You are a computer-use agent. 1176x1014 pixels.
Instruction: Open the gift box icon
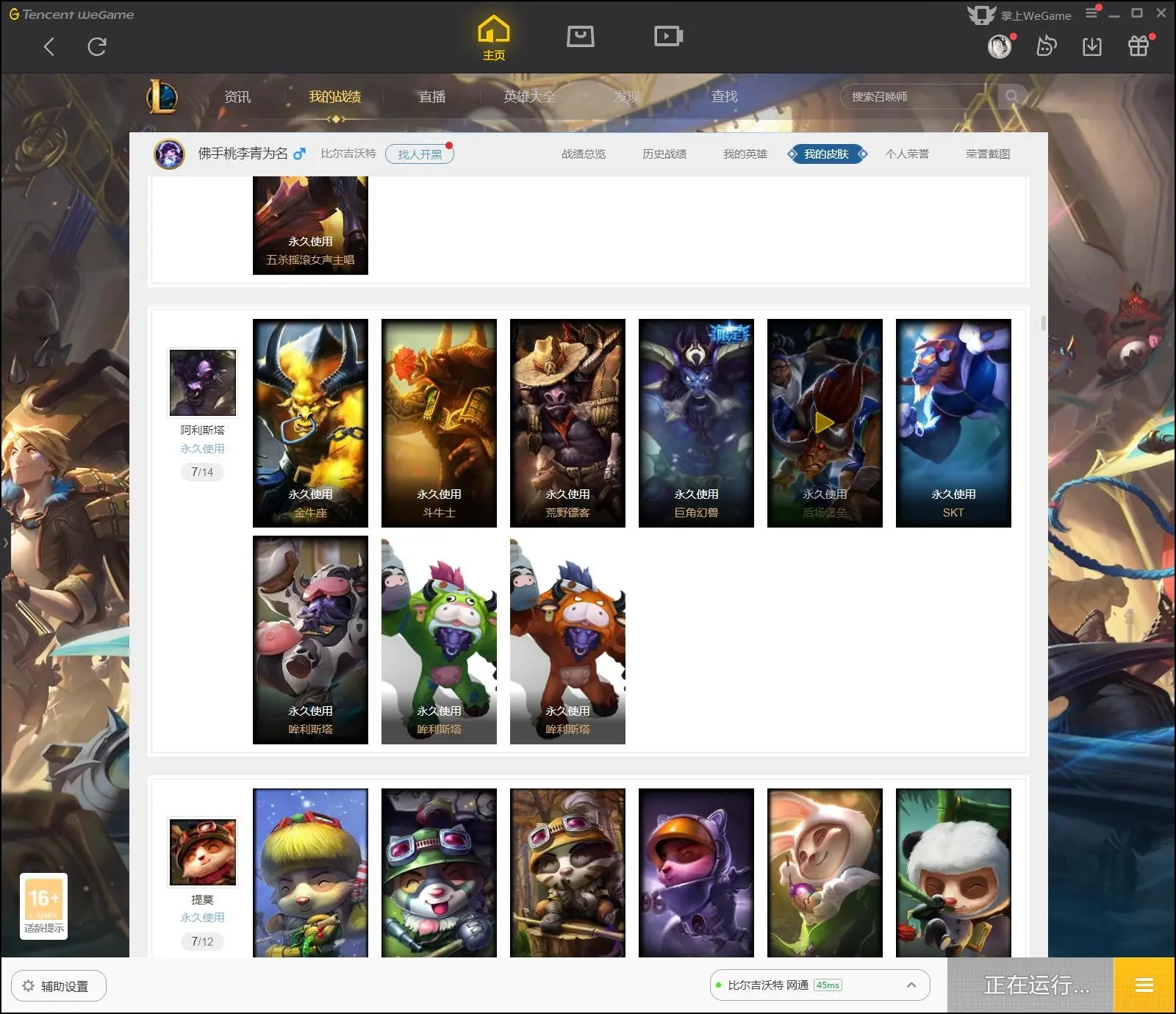pyautogui.click(x=1139, y=46)
